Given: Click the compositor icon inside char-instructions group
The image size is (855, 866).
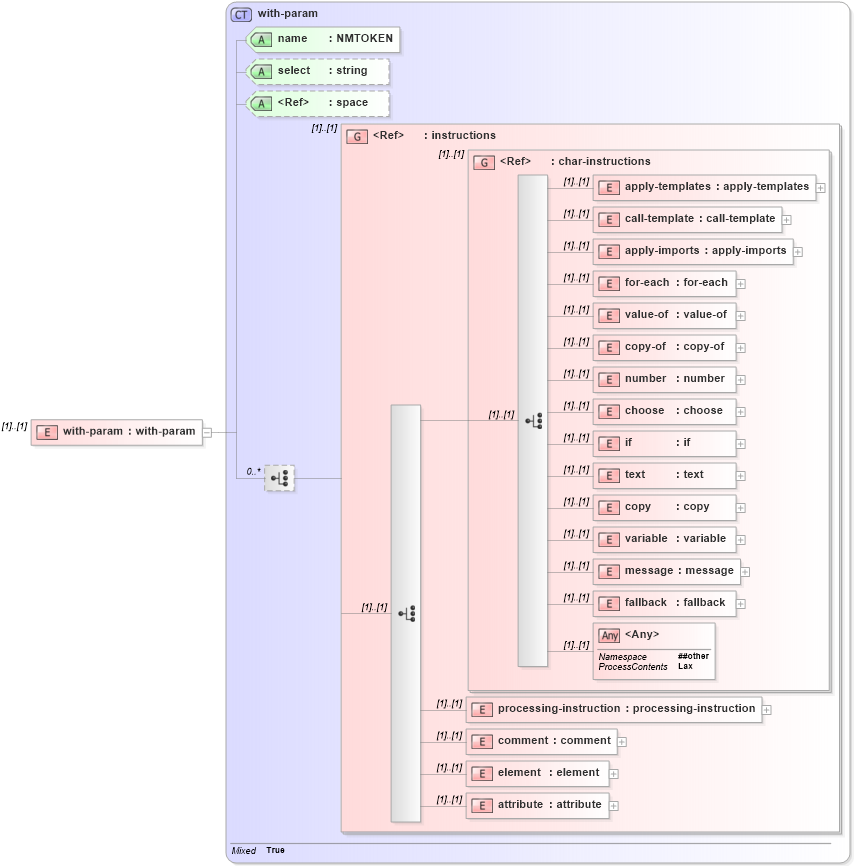Looking at the screenshot, I should (536, 421).
